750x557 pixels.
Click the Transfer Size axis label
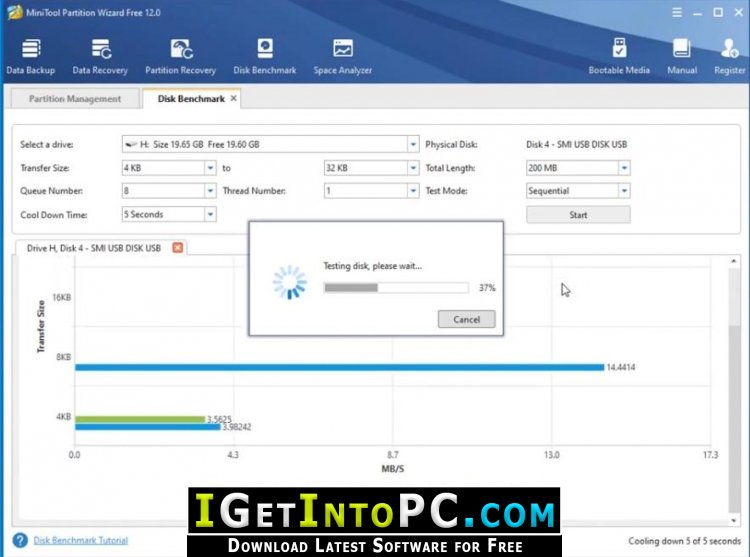pos(41,327)
